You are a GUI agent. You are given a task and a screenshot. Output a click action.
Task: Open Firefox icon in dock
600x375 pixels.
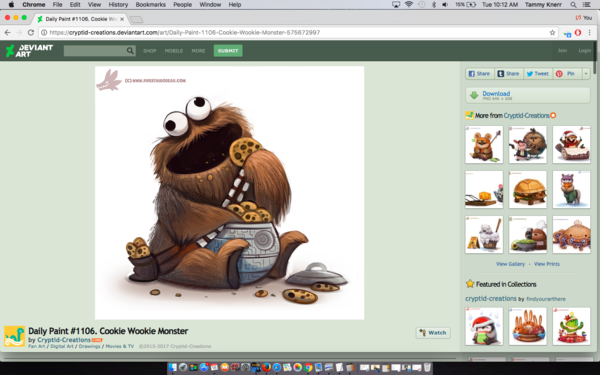[x=266, y=367]
